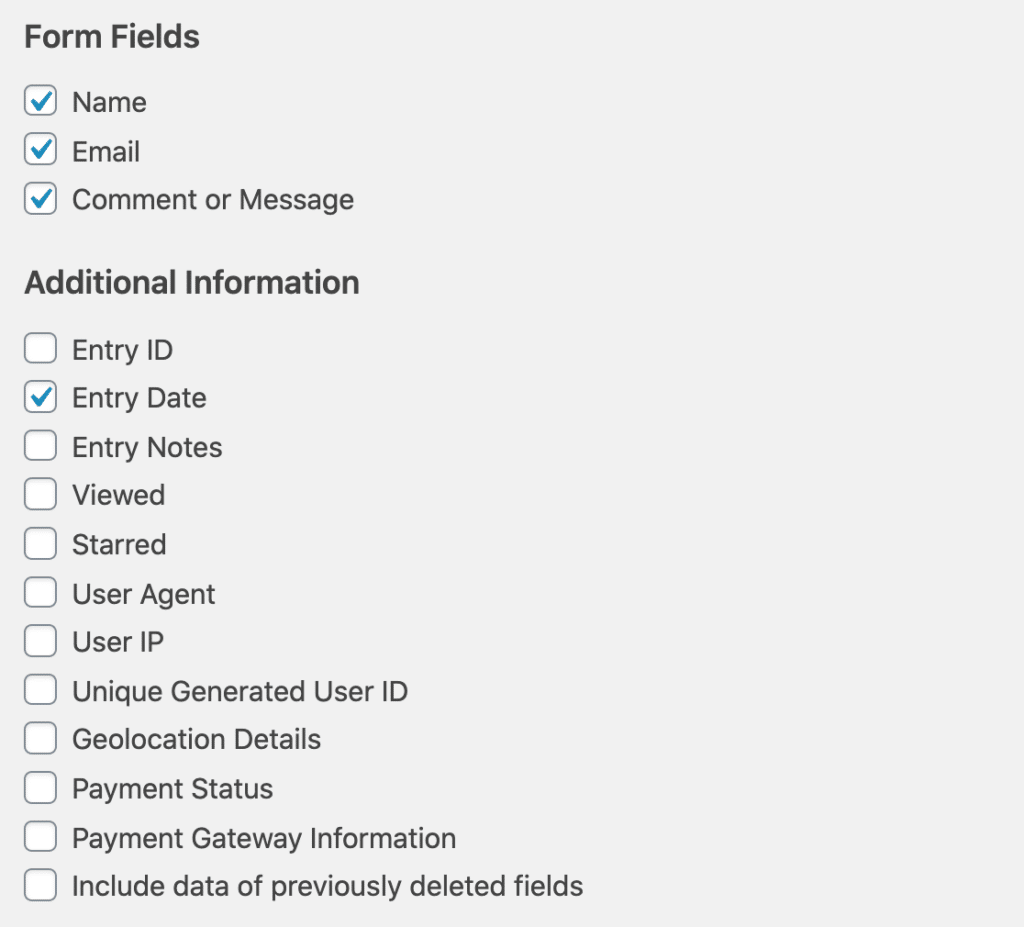The width and height of the screenshot is (1024, 927).
Task: Uncheck the Entry Date checkbox
Action: coord(40,397)
